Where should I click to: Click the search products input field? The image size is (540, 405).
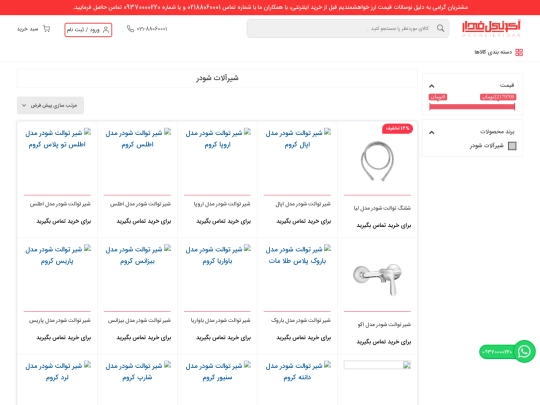(x=348, y=28)
